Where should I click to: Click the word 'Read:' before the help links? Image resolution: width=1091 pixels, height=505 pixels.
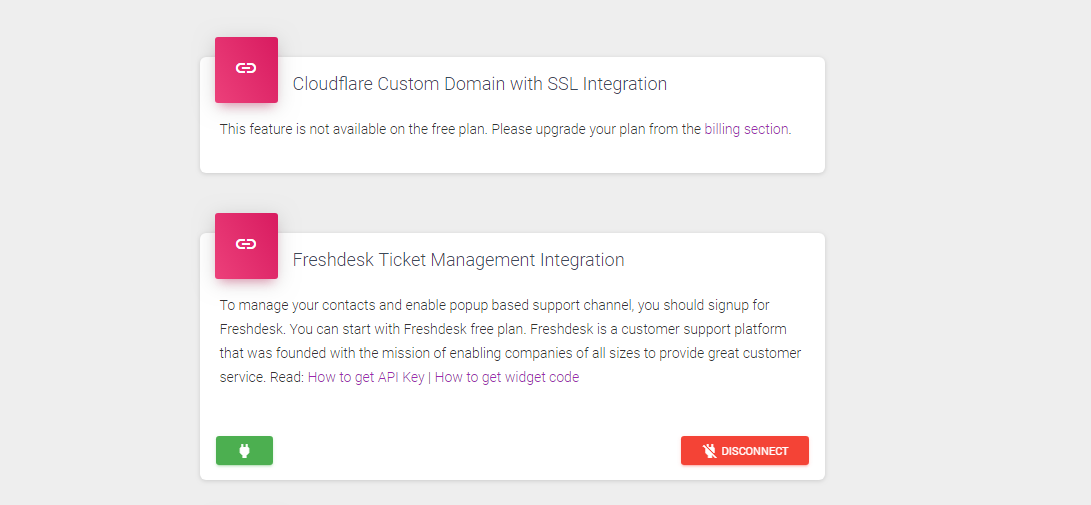287,377
